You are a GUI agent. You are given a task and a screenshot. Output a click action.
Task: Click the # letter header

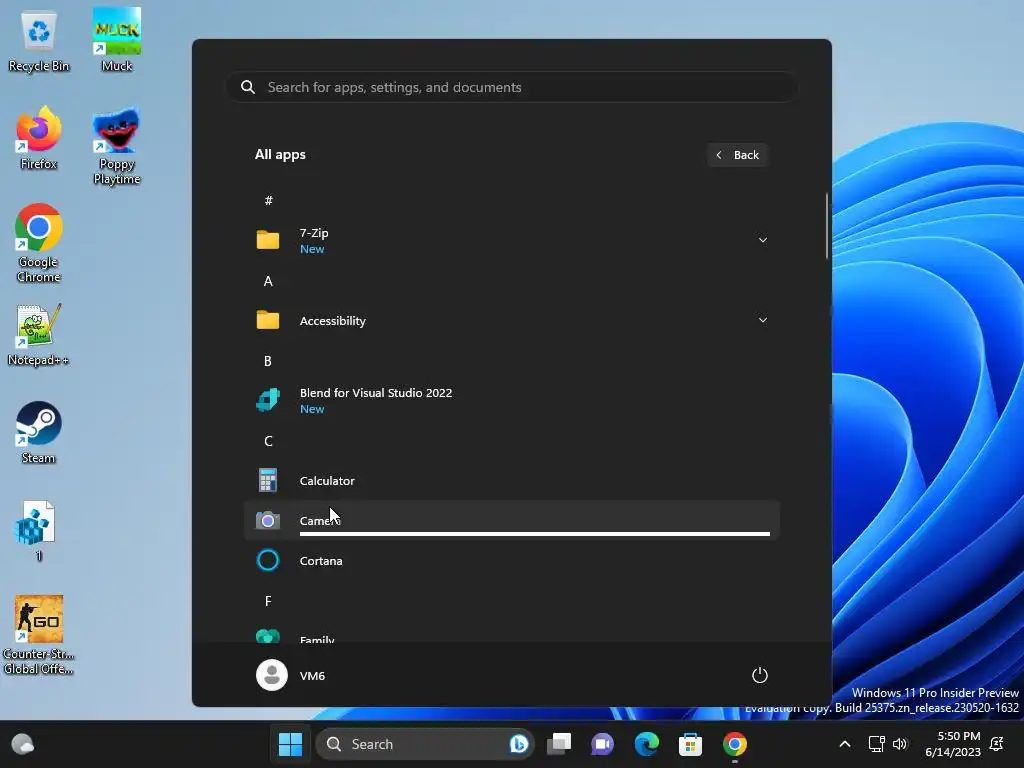[x=268, y=200]
